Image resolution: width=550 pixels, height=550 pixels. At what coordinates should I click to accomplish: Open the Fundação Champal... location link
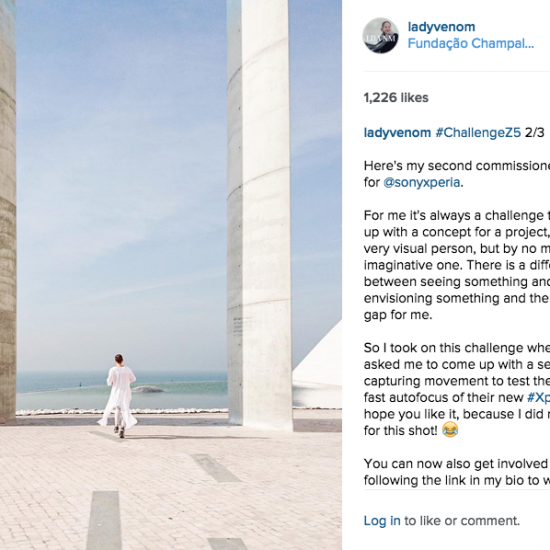tap(471, 43)
